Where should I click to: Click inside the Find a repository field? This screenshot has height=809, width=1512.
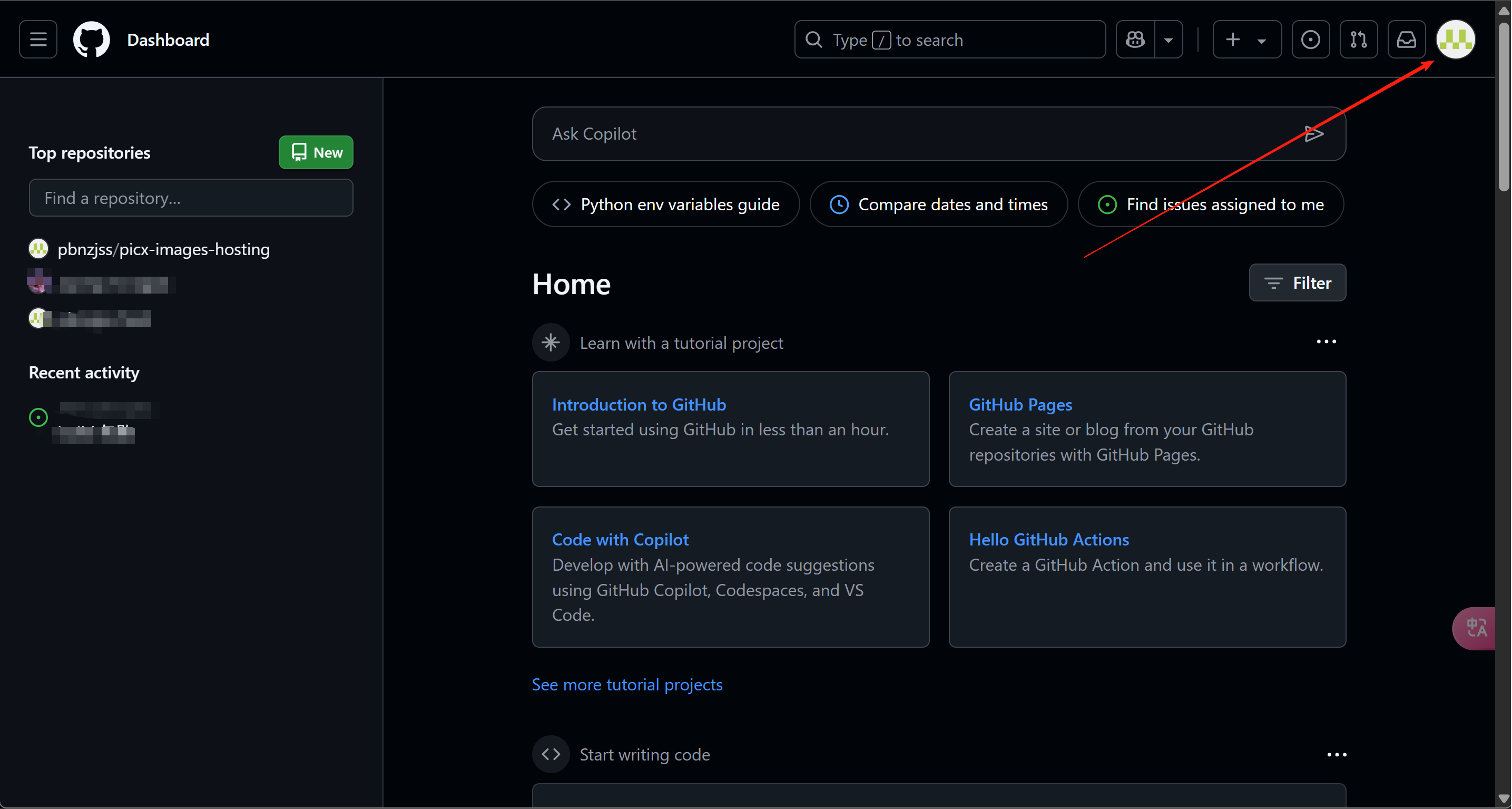191,198
